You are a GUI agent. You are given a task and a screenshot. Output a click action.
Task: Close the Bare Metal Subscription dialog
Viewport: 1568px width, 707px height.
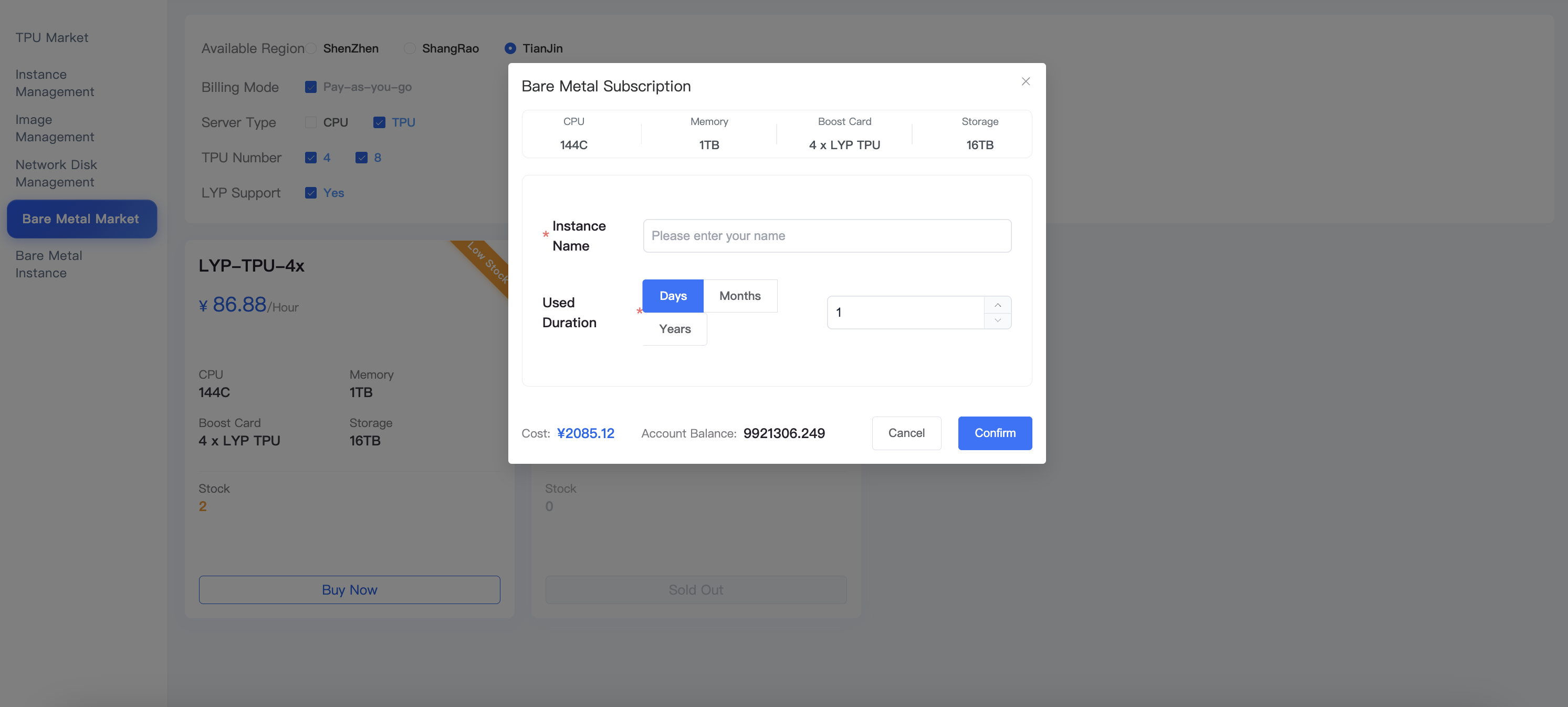(x=1025, y=81)
